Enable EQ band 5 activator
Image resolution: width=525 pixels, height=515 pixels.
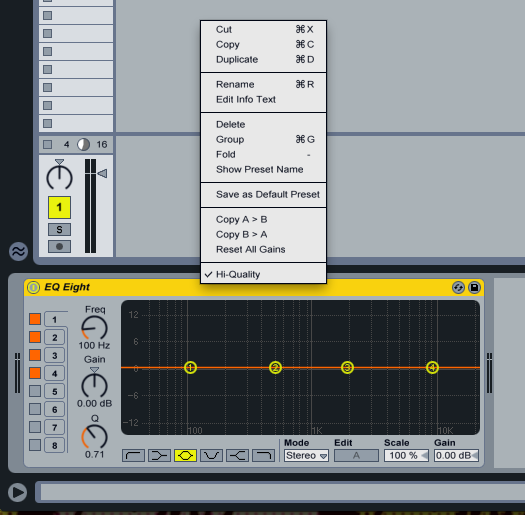35,391
